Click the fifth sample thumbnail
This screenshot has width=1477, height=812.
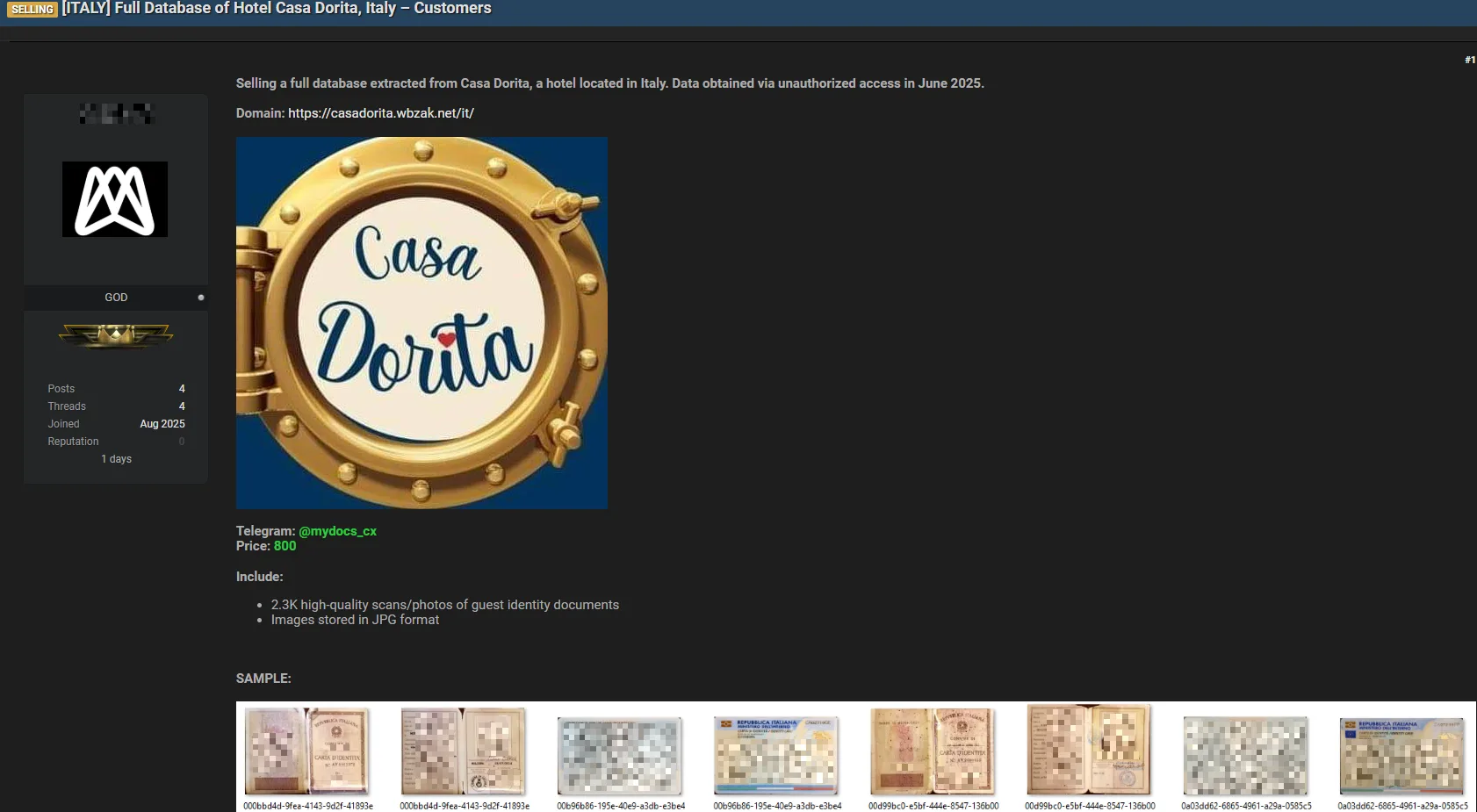[x=933, y=751]
